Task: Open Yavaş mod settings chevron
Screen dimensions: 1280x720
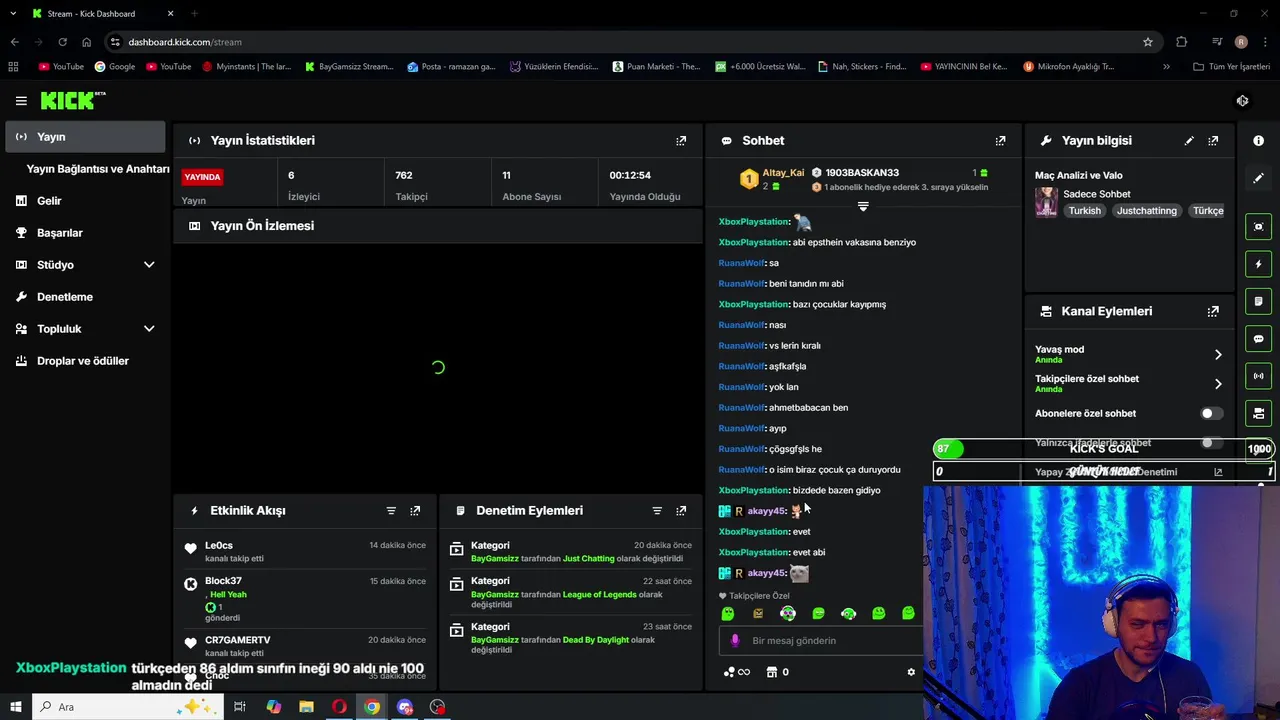Action: [x=1217, y=354]
